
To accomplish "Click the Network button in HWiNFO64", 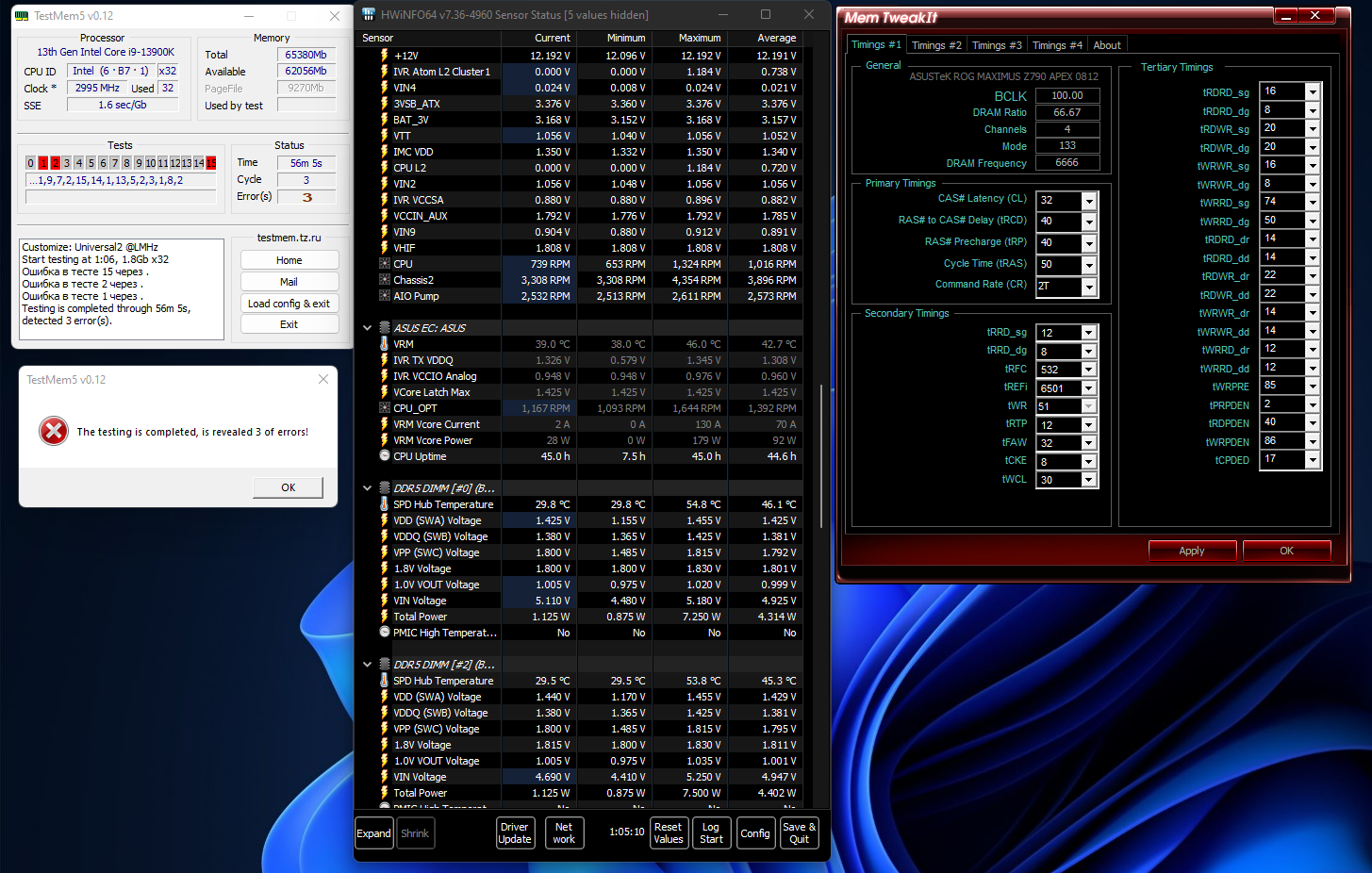I will click(x=564, y=833).
